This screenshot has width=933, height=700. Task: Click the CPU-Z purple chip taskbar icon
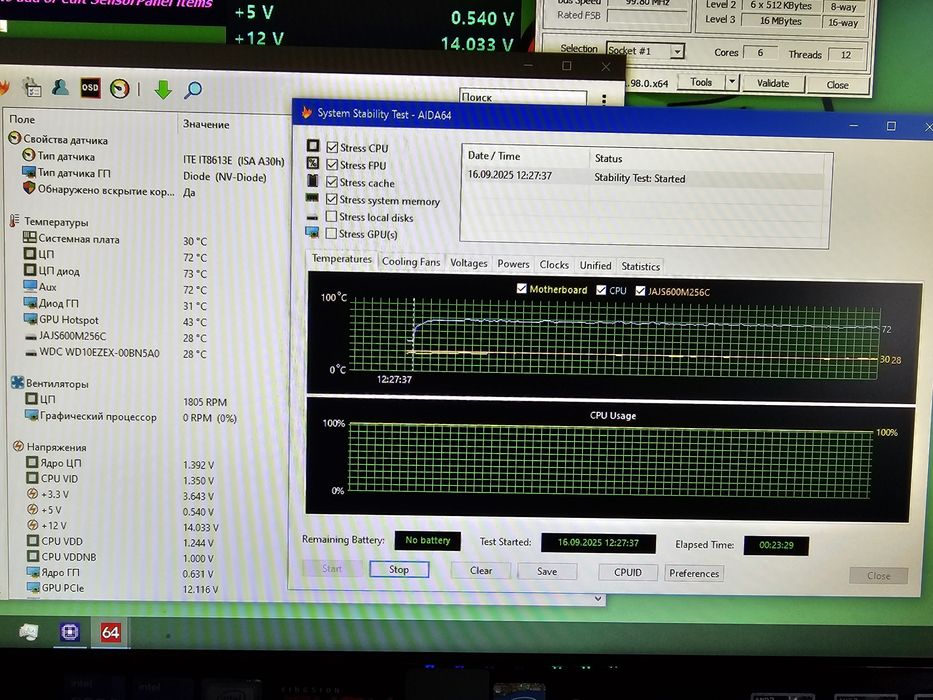point(70,632)
